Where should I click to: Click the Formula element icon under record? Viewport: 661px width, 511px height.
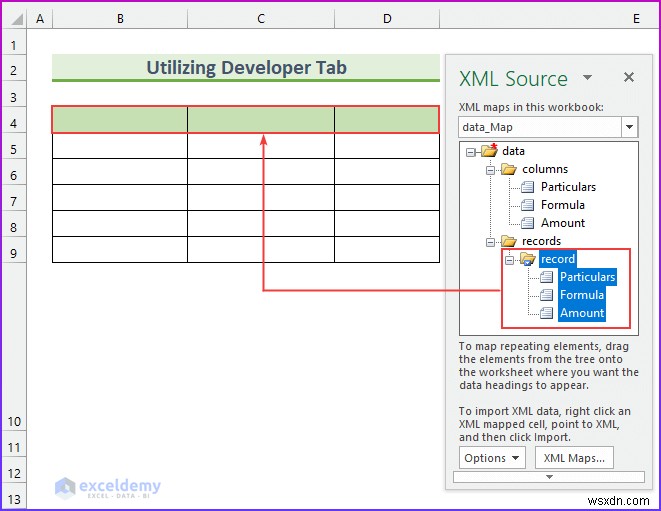(x=547, y=295)
